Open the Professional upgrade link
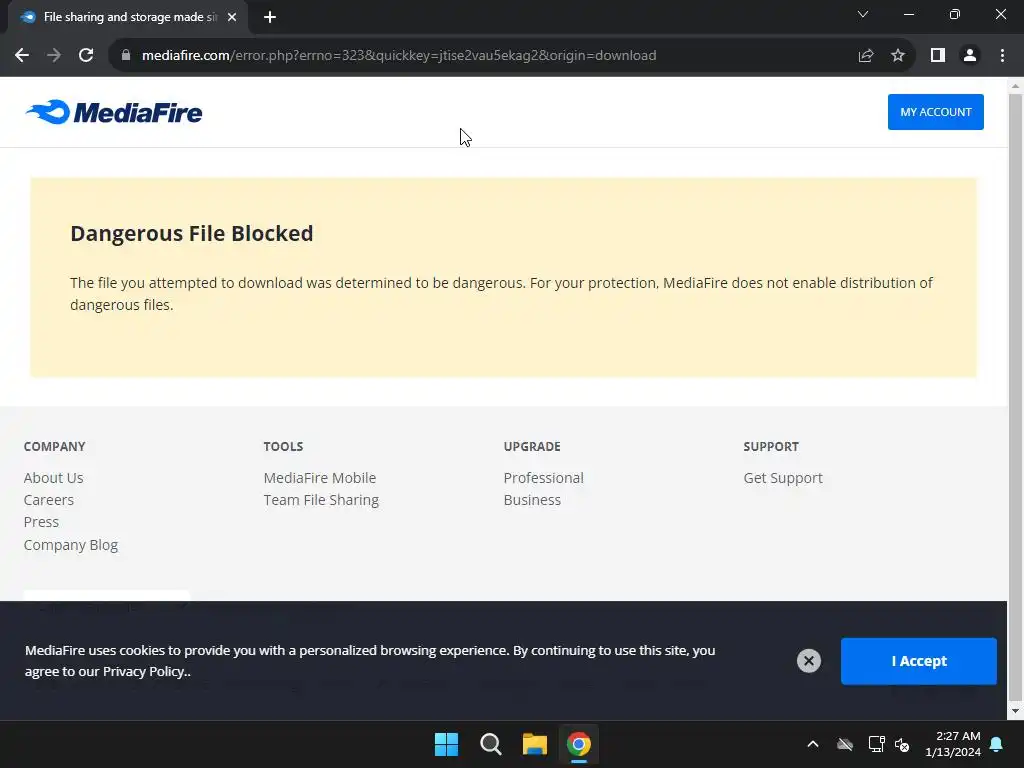This screenshot has height=768, width=1024. [x=543, y=478]
